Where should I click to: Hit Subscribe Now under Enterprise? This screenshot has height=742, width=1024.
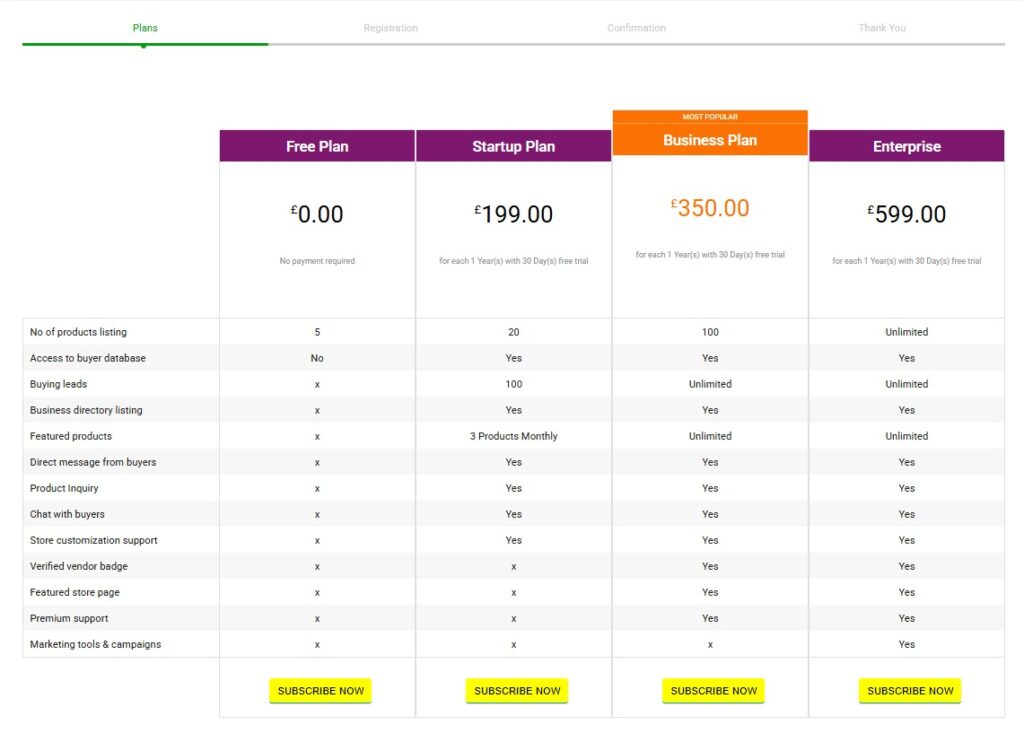910,691
